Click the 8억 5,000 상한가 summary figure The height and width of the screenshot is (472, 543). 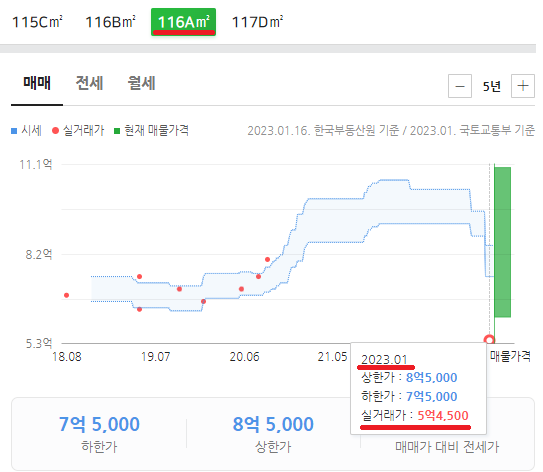[273, 424]
